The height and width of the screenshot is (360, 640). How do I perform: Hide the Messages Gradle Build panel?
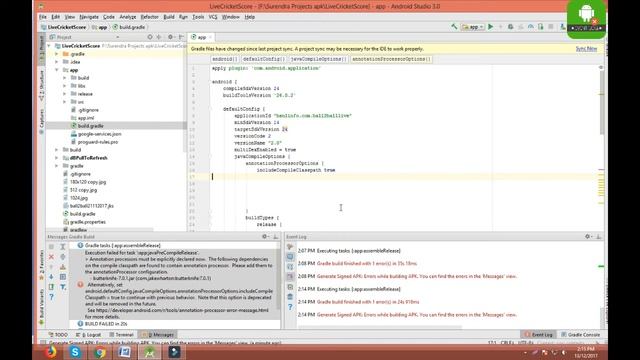[x=276, y=237]
